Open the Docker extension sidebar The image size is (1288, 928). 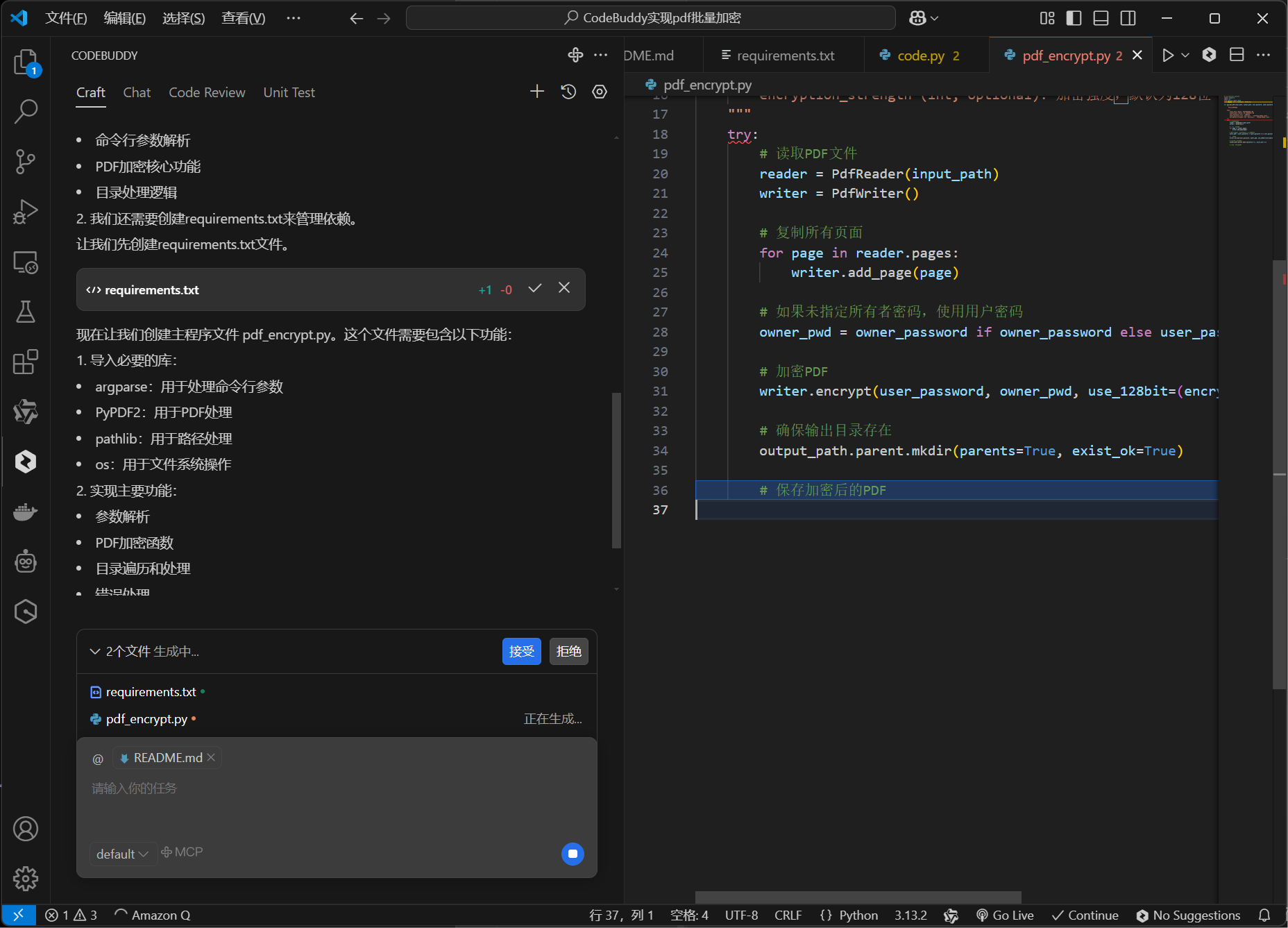click(26, 512)
